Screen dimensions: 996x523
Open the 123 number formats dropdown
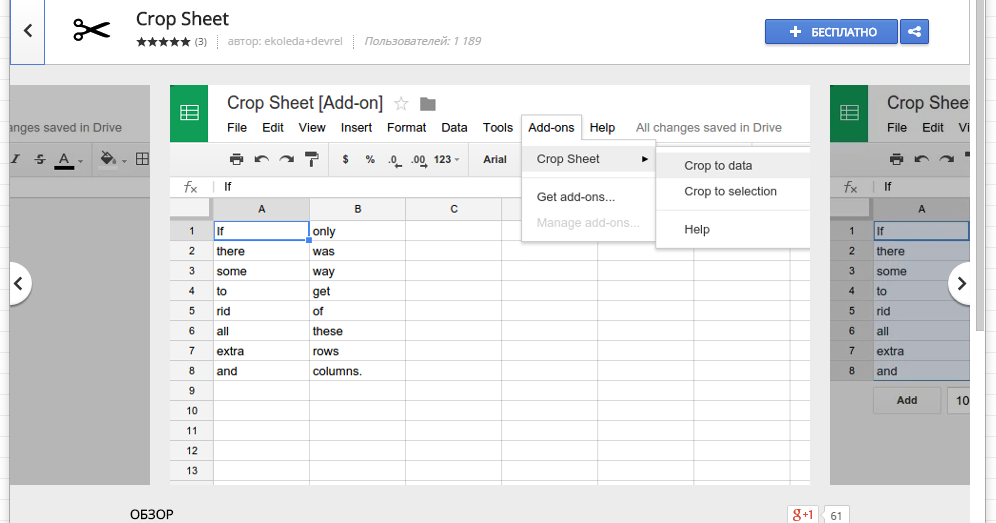pyautogui.click(x=446, y=160)
